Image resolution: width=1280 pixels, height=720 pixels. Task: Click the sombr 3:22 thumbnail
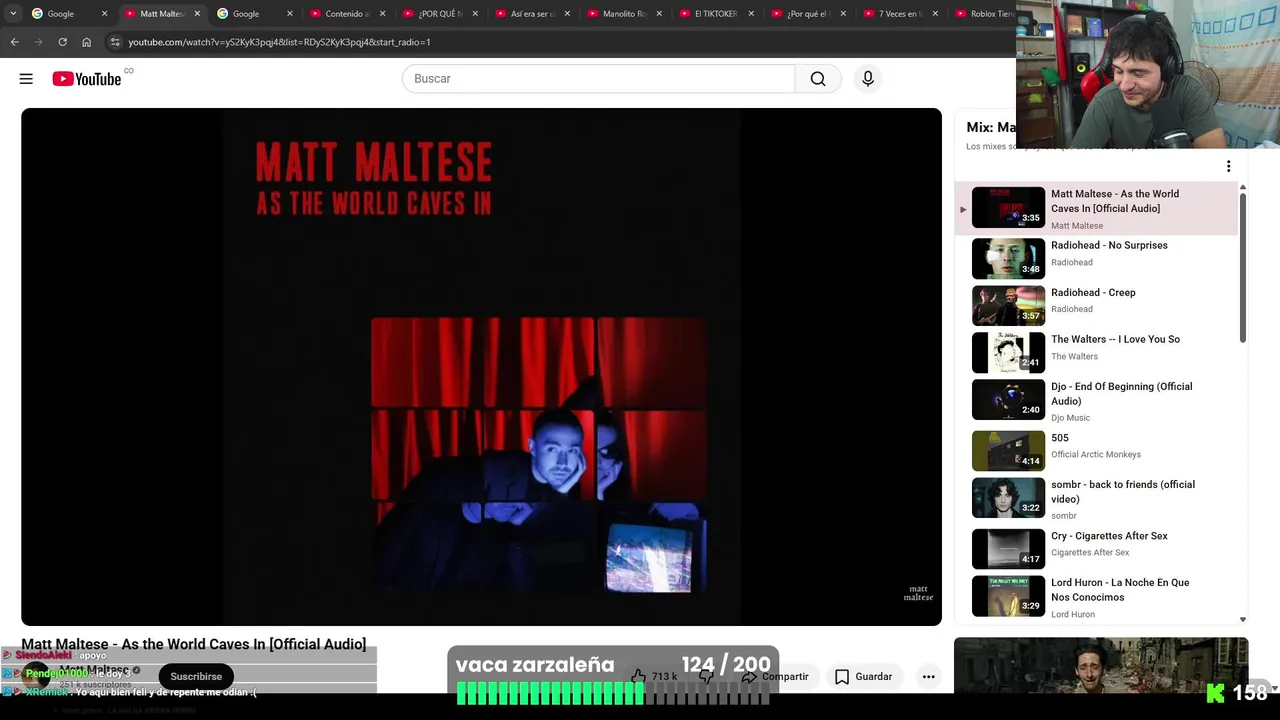tap(1008, 498)
